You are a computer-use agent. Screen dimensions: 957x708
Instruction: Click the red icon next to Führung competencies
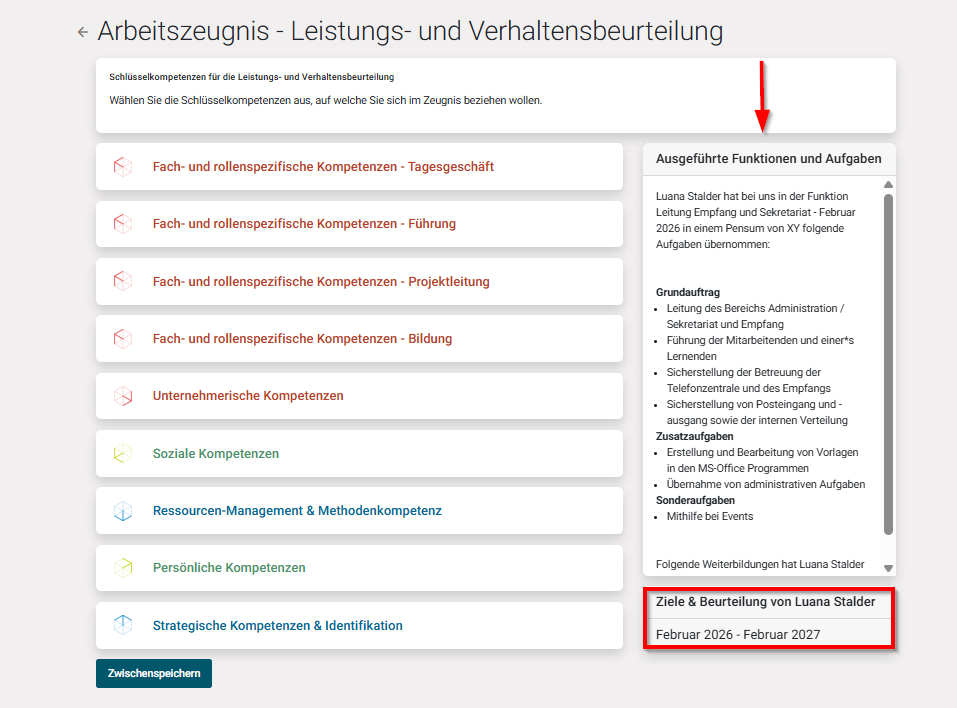[124, 224]
